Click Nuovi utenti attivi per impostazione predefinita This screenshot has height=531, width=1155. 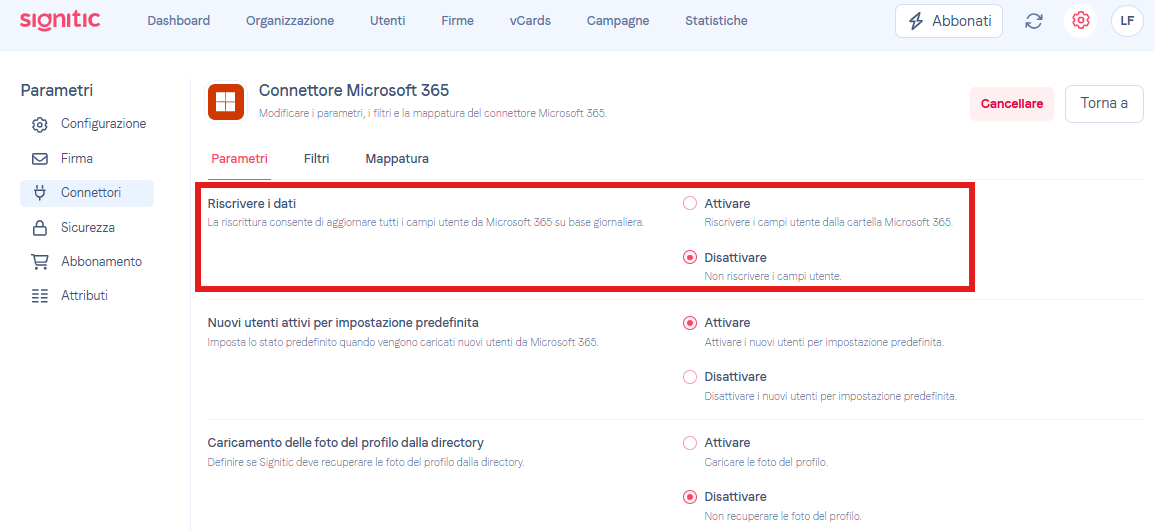pos(343,323)
